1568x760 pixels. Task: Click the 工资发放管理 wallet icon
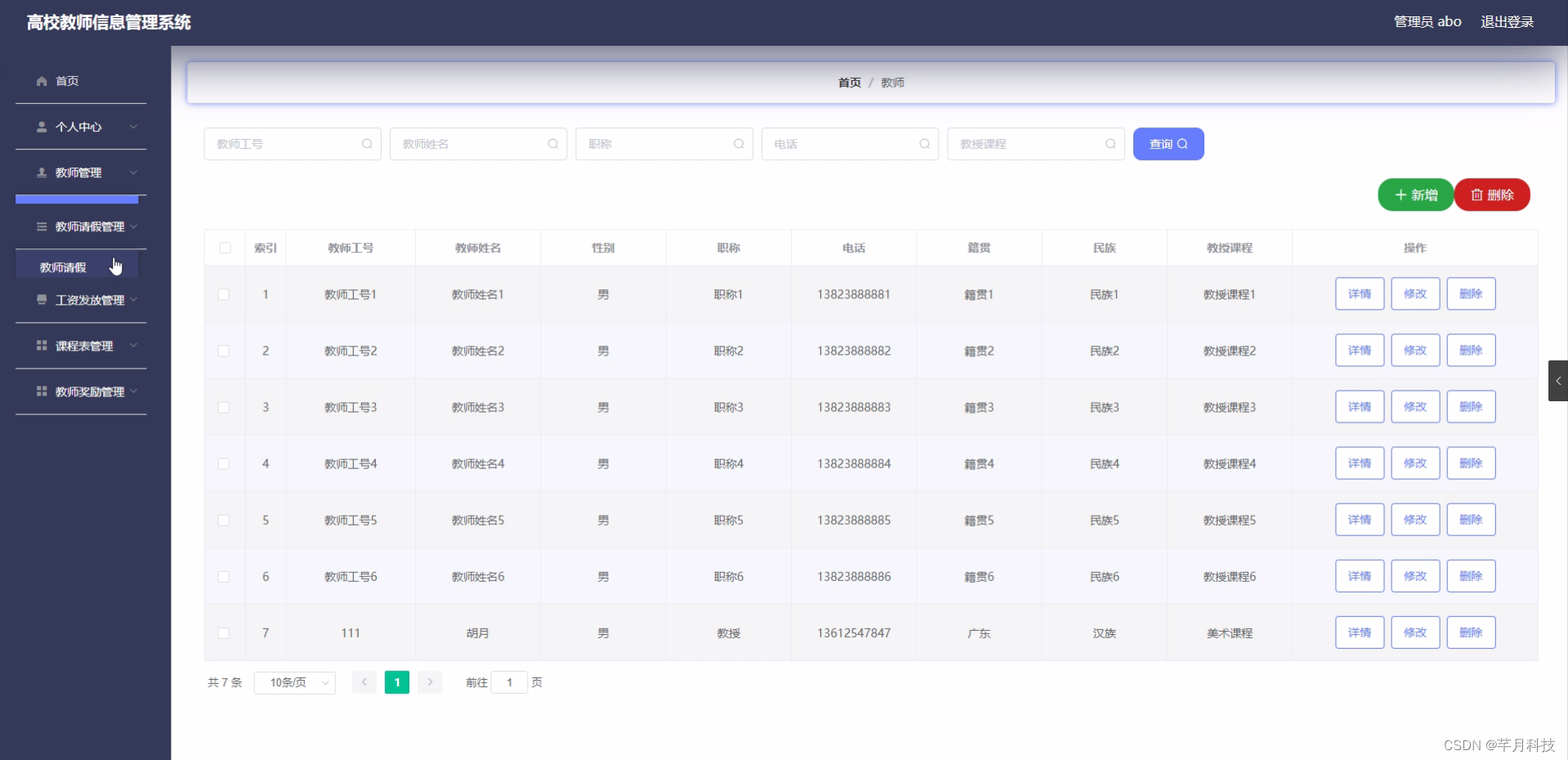(x=41, y=300)
